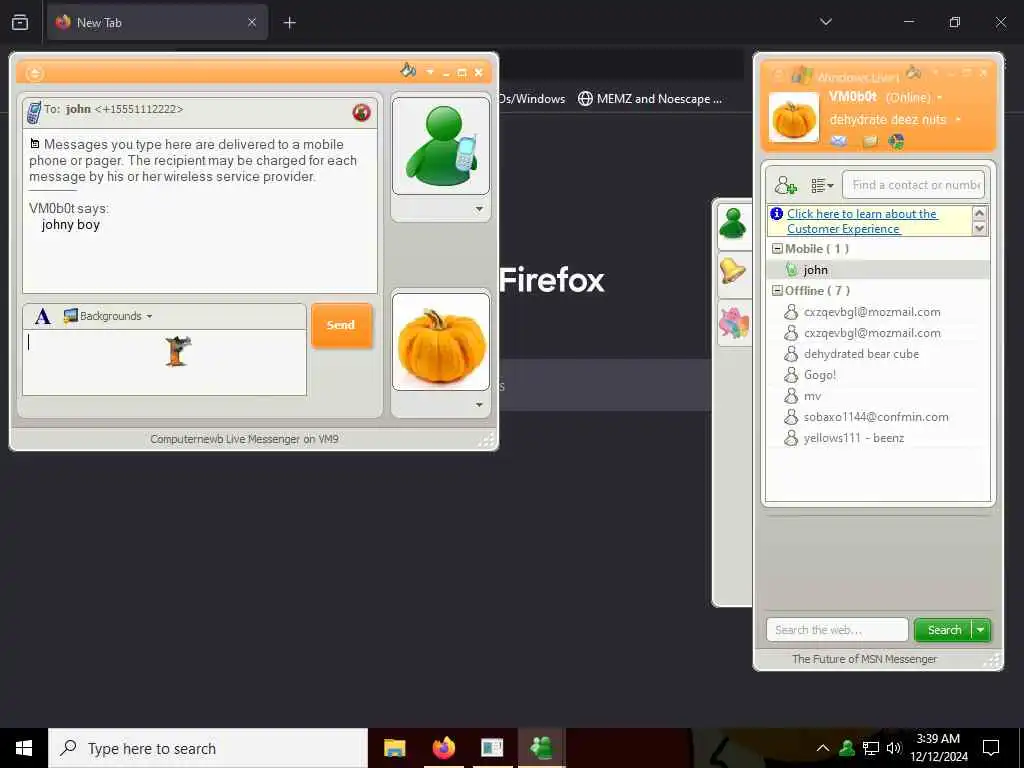Open a new Firefox tab with plus
This screenshot has width=1024, height=768.
(289, 23)
